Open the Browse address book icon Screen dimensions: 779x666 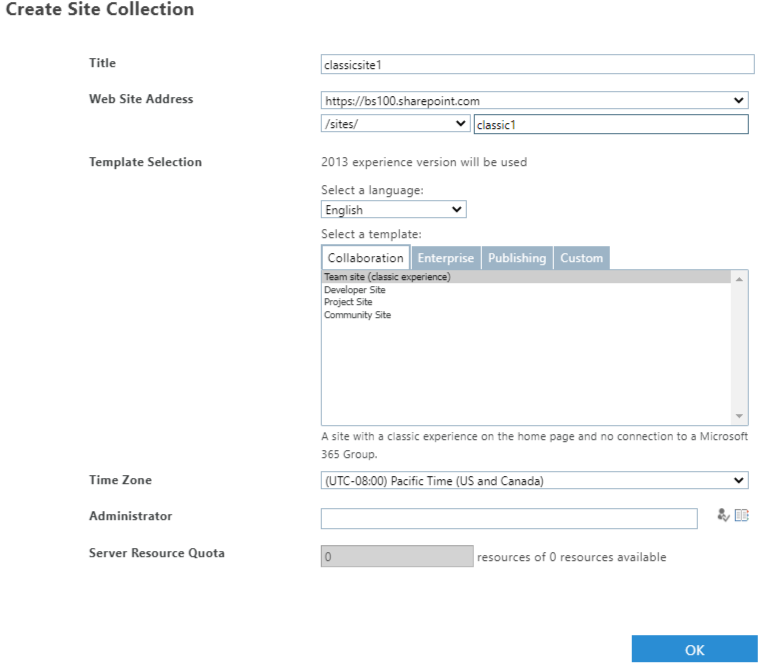[x=741, y=516]
